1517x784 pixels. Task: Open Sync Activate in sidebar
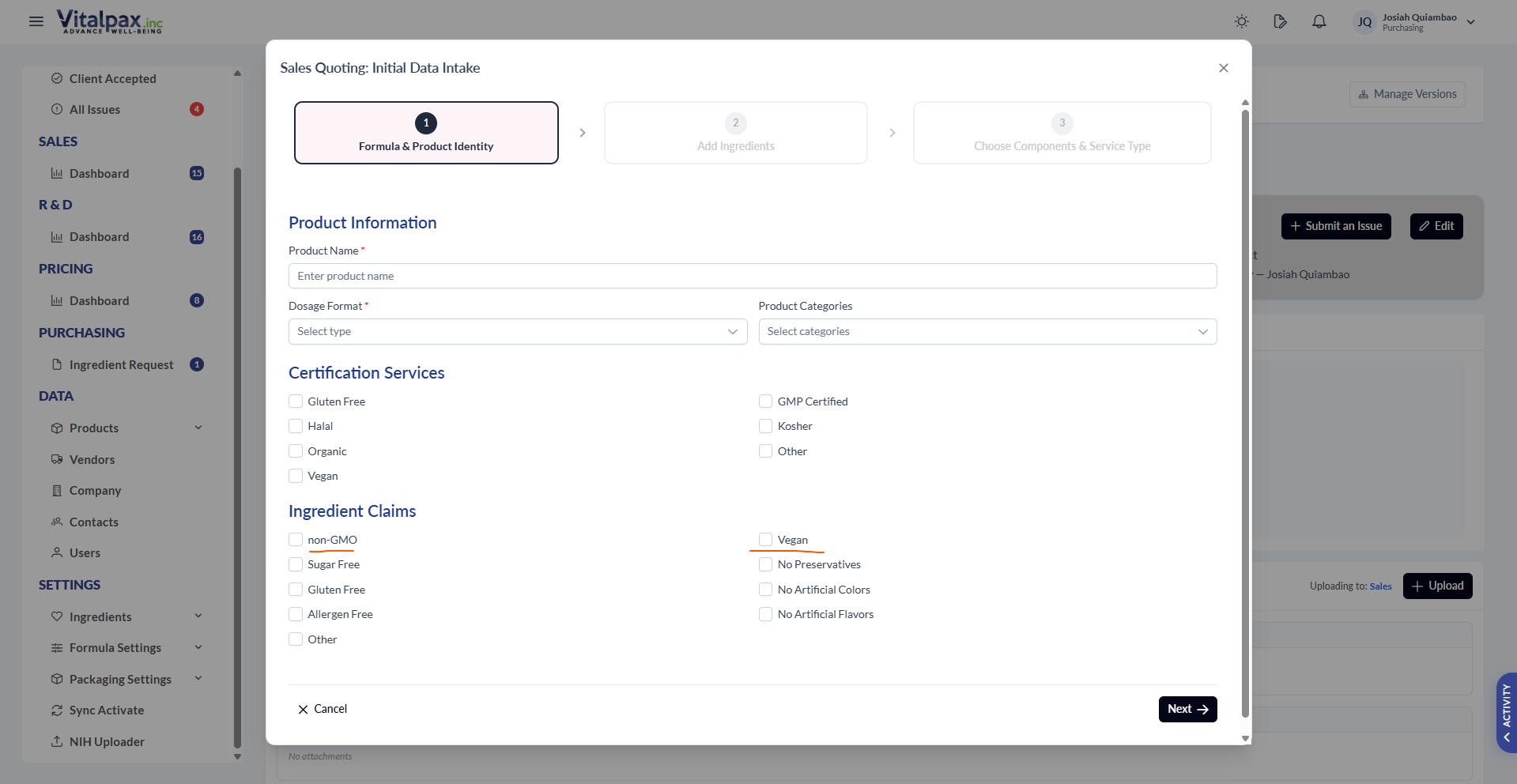coord(106,710)
